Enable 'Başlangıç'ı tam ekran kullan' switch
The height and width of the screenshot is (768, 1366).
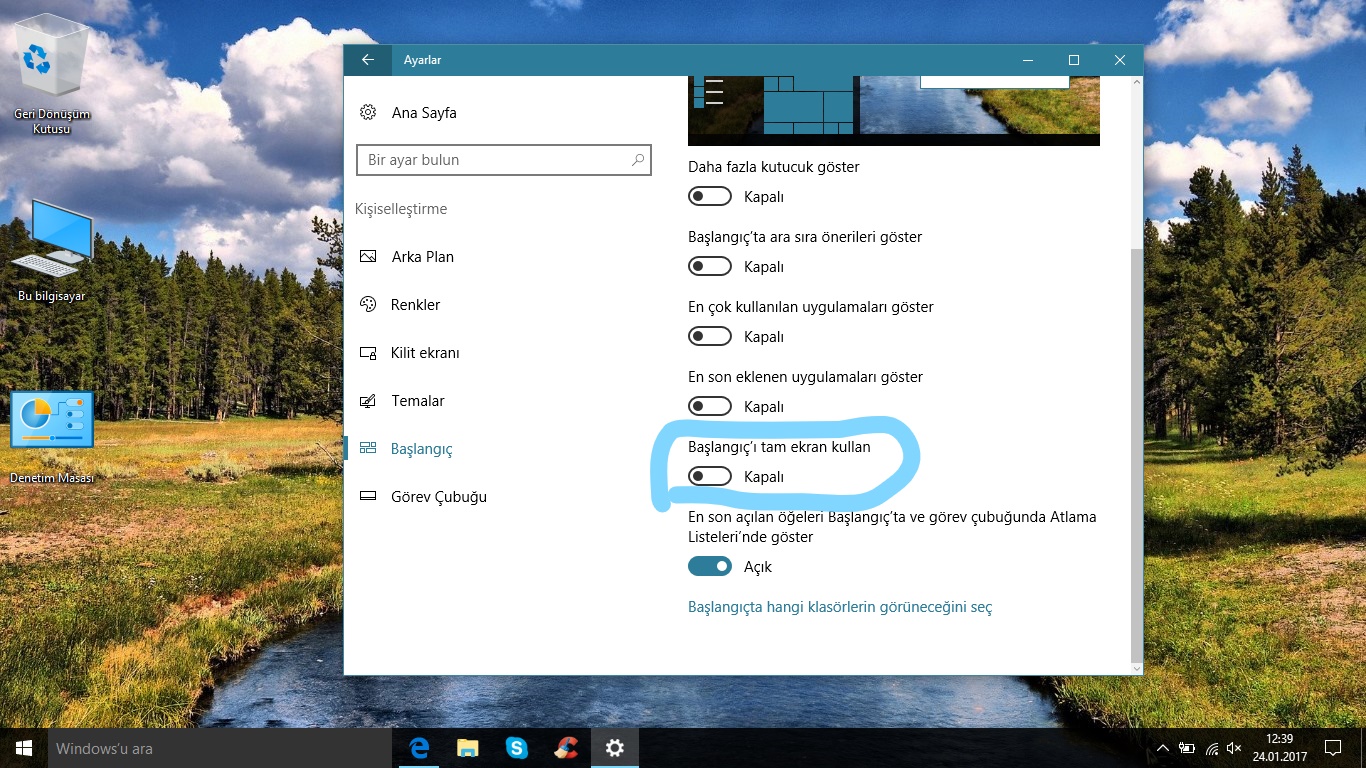710,477
